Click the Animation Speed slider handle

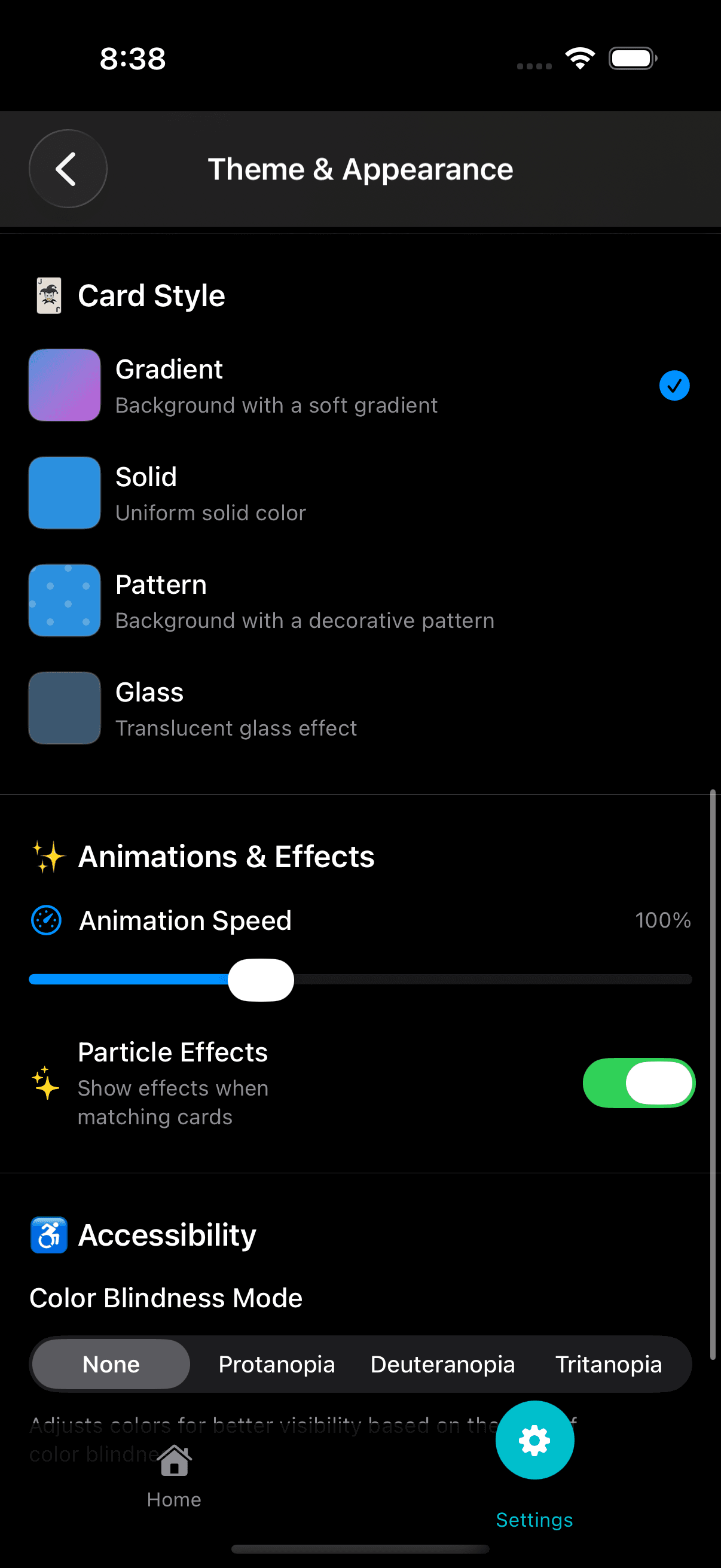click(x=261, y=980)
